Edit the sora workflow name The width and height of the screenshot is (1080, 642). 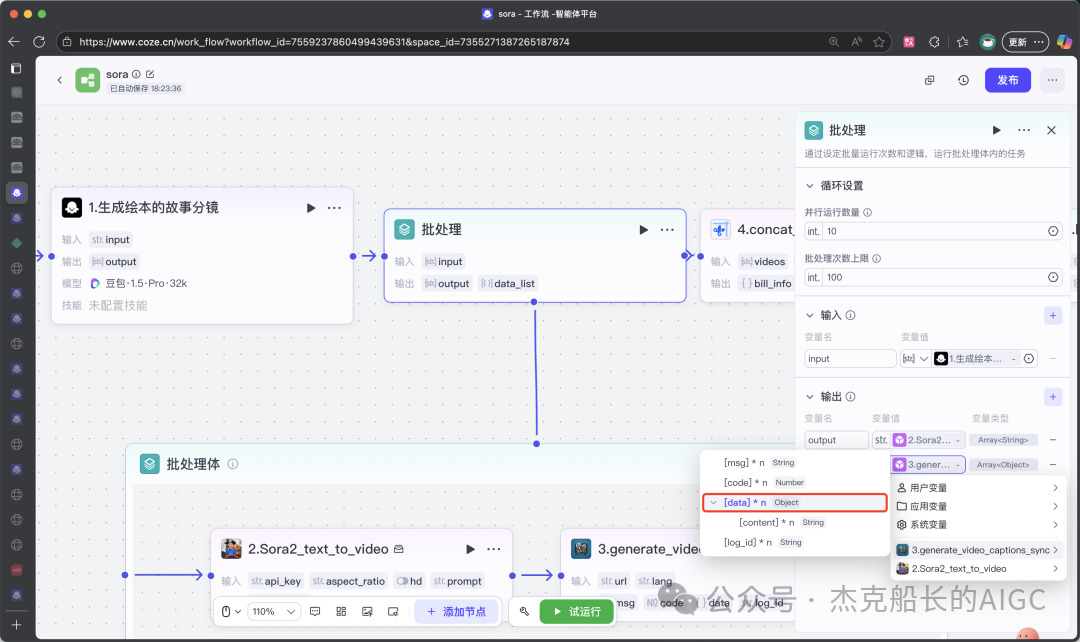tap(150, 74)
